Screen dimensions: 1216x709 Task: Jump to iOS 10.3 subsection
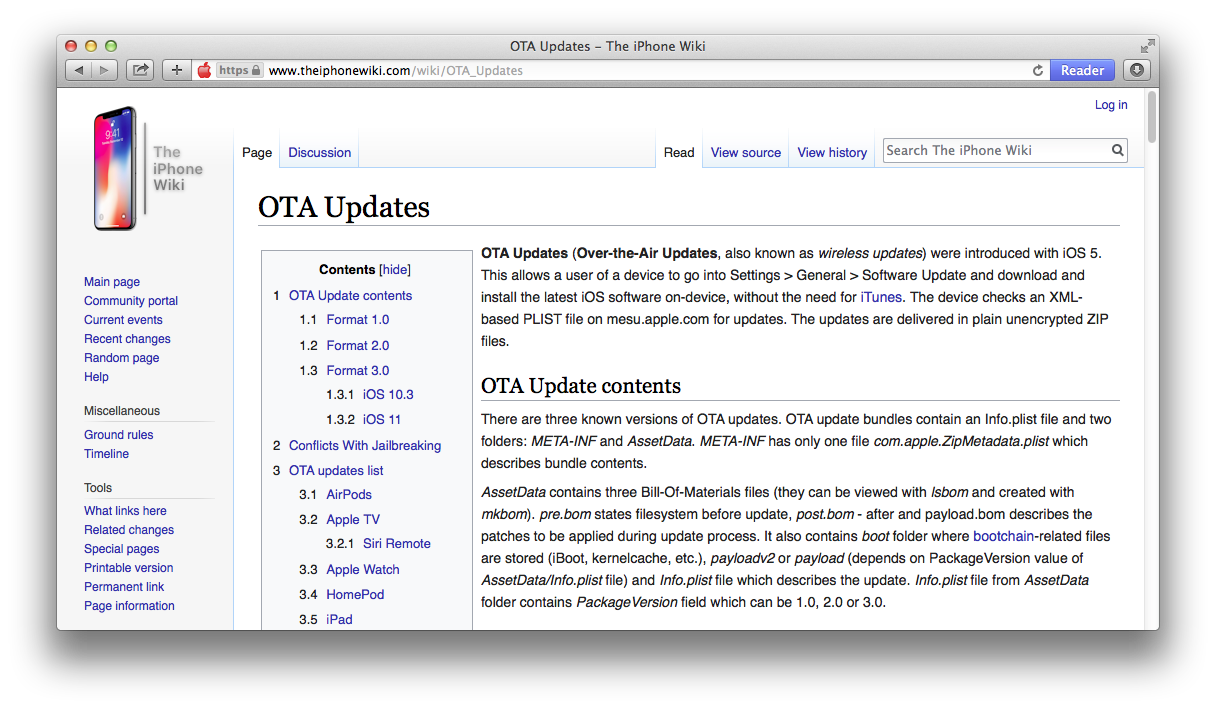tap(388, 395)
